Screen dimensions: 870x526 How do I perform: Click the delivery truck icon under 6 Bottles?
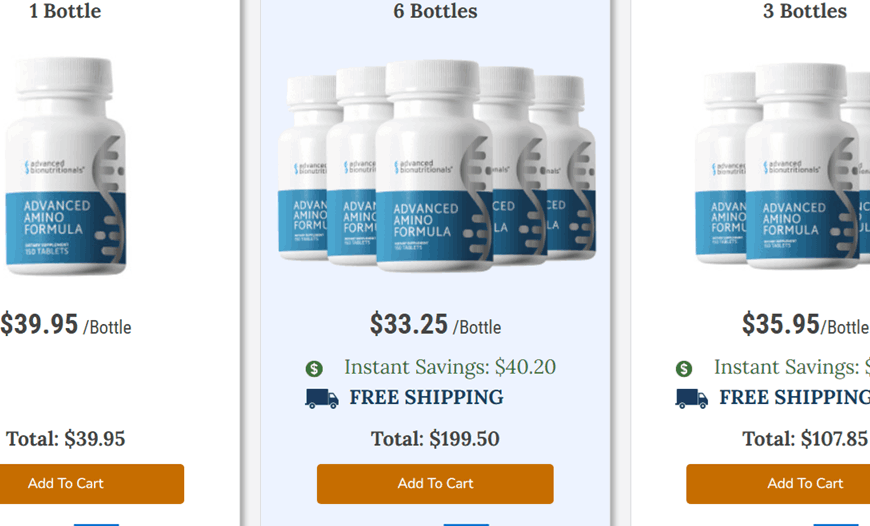322,398
